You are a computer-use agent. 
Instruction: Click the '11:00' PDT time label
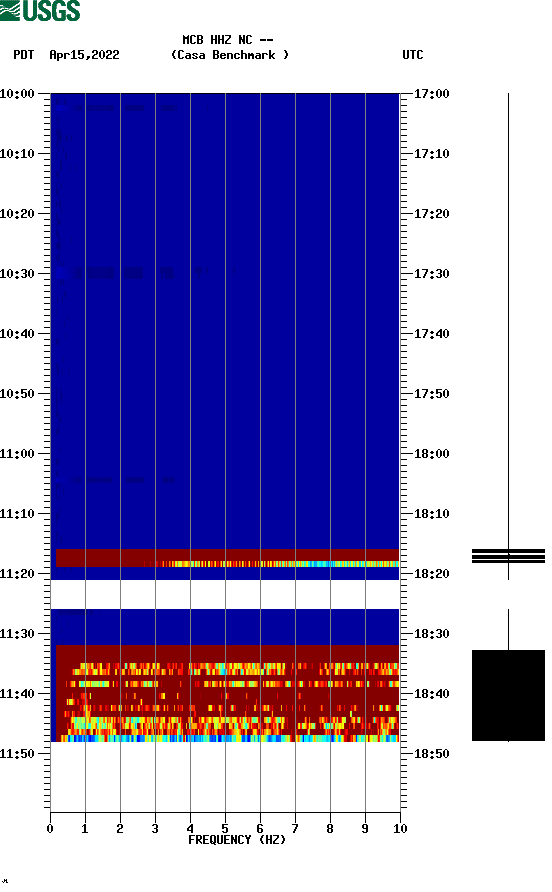[18, 453]
